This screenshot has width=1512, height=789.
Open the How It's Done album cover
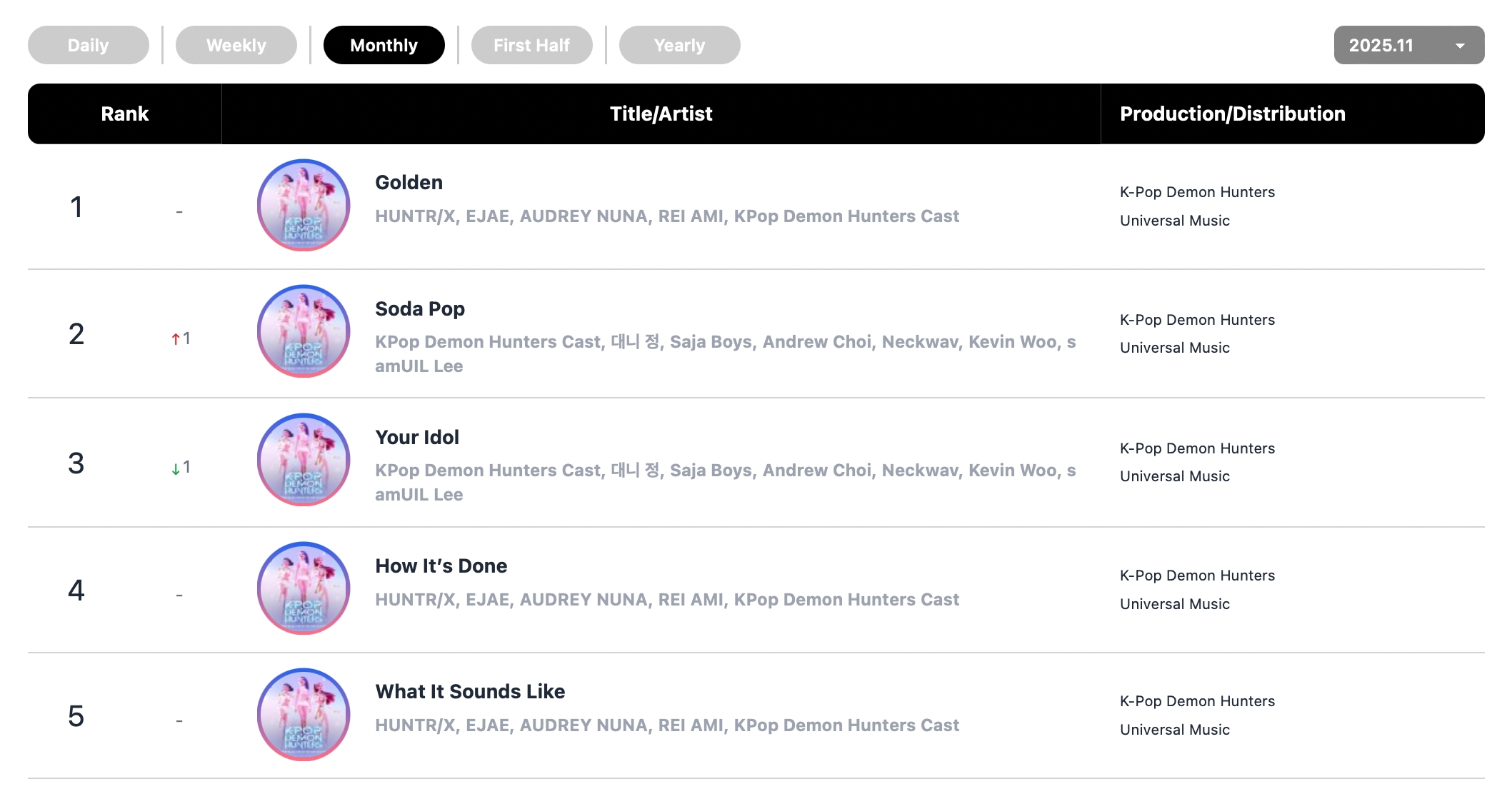click(304, 588)
